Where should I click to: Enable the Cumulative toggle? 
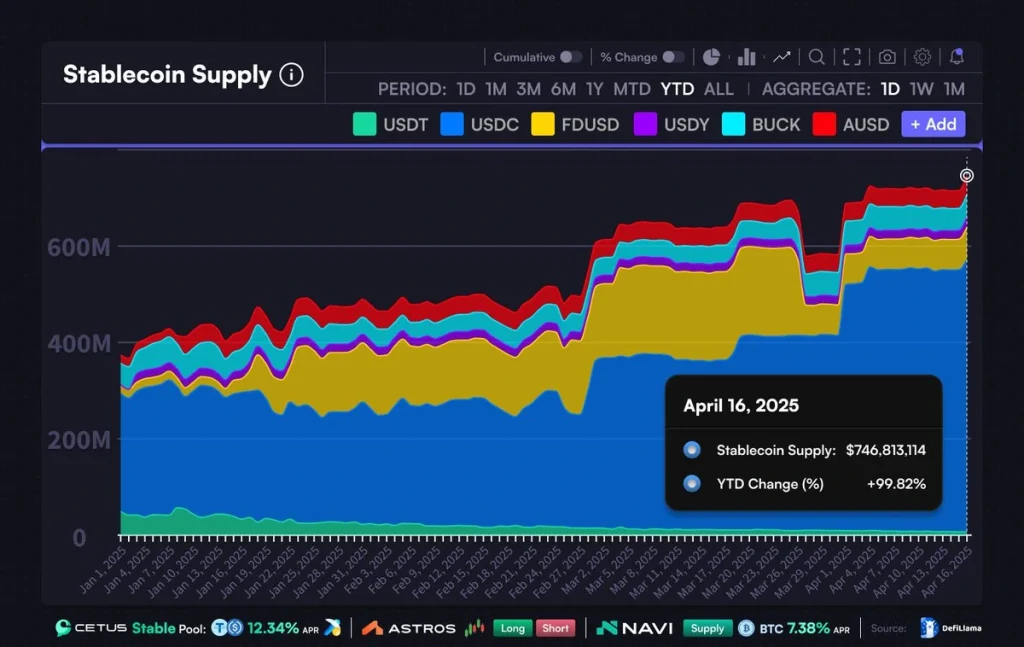pyautogui.click(x=570, y=57)
